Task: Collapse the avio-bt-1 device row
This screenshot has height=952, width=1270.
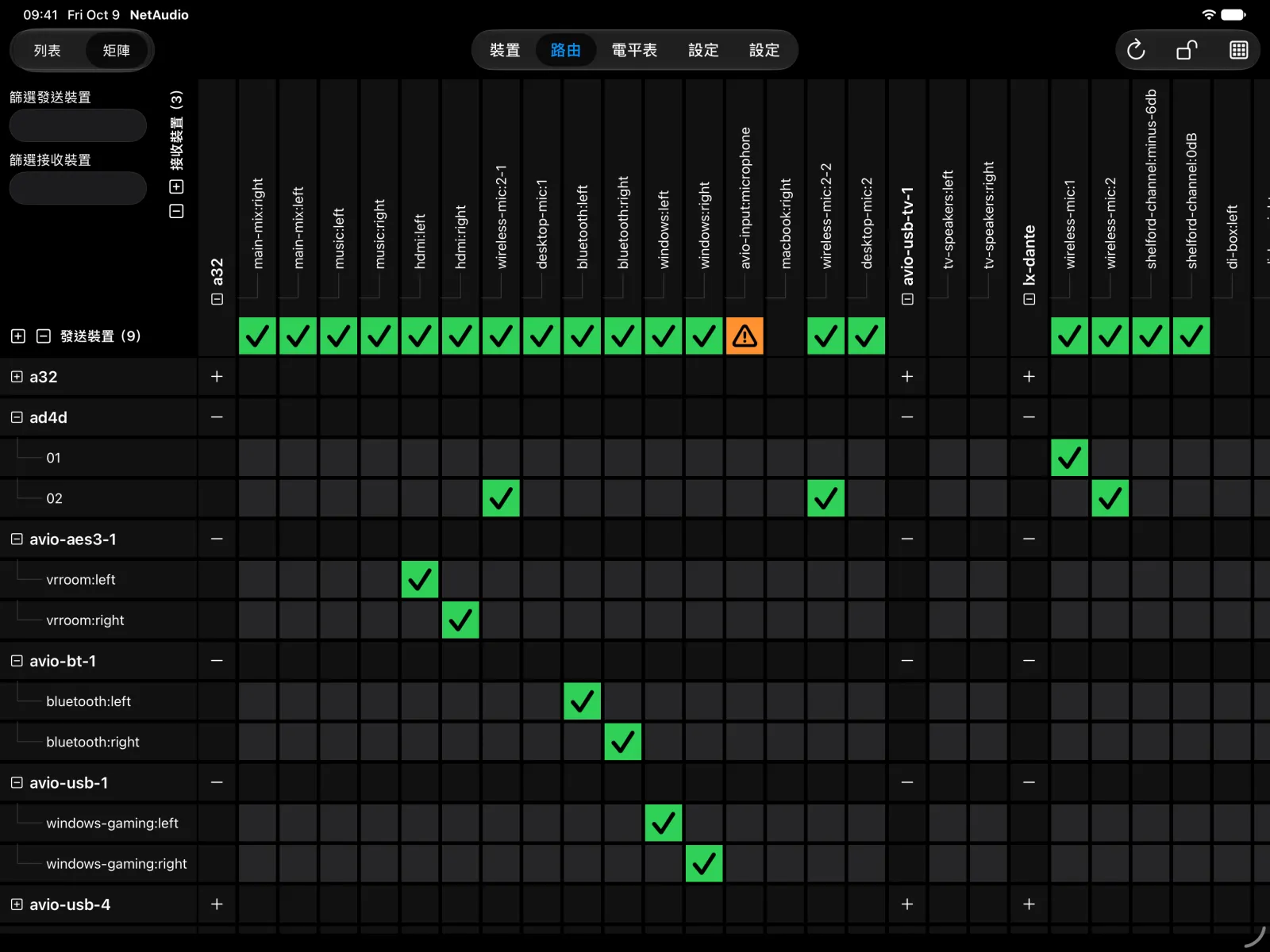Action: coord(17,661)
